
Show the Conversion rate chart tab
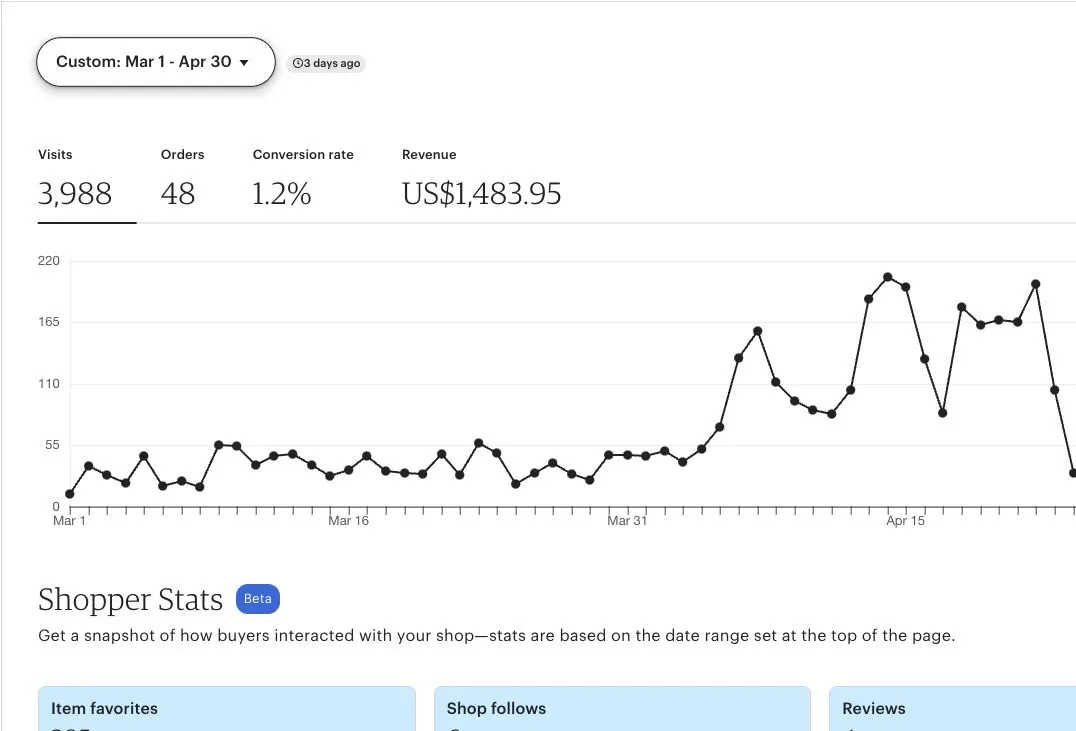click(302, 180)
